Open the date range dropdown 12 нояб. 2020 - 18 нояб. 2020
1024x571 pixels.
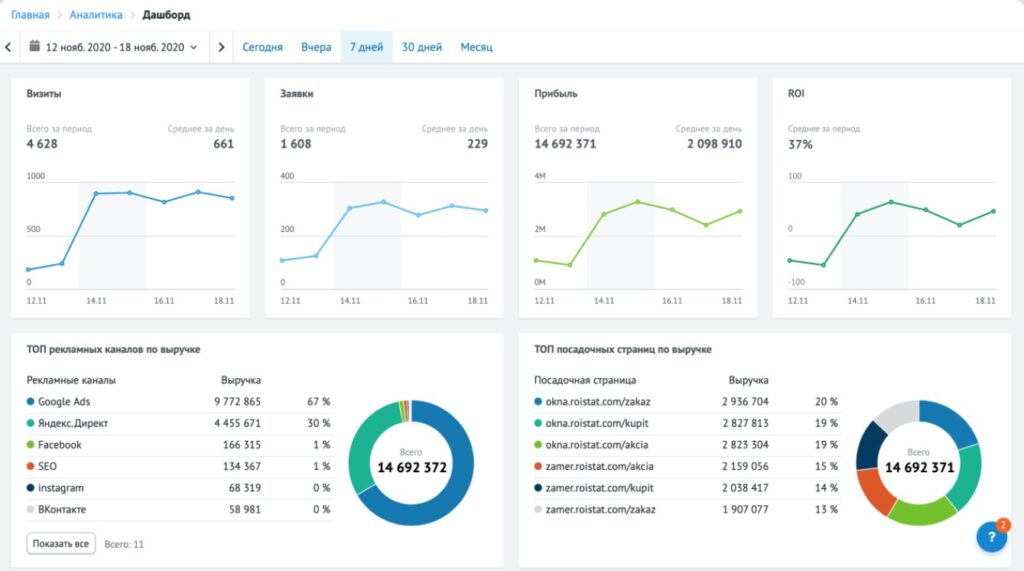click(115, 47)
